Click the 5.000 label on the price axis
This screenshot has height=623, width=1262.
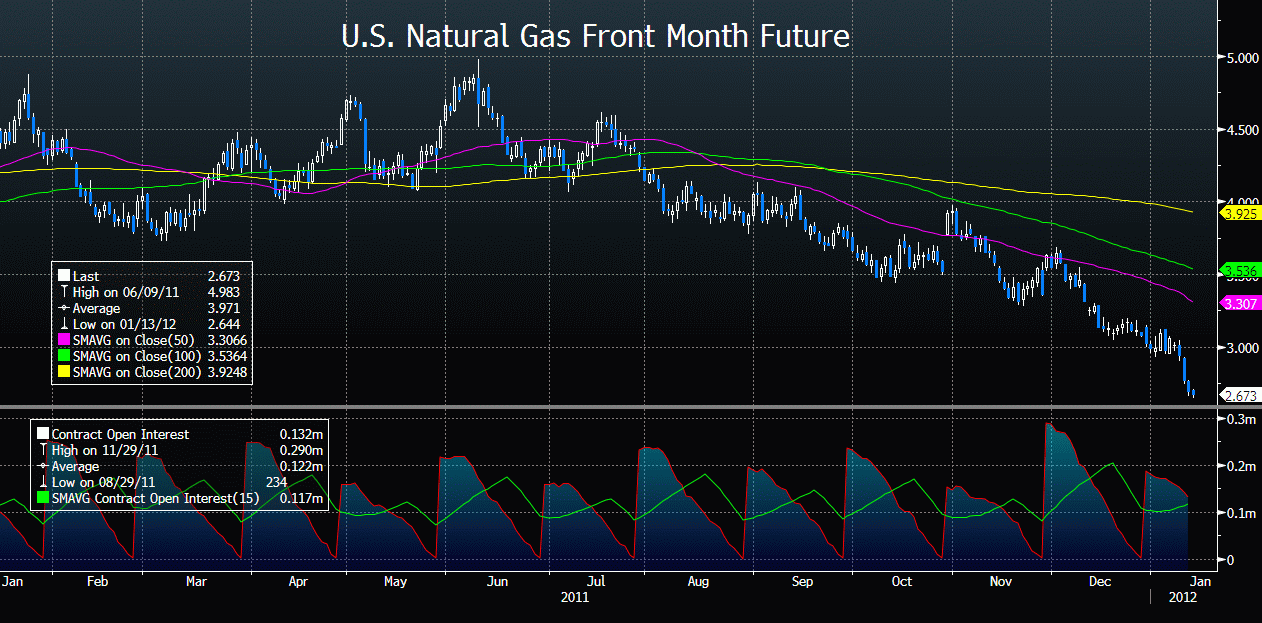(x=1242, y=58)
